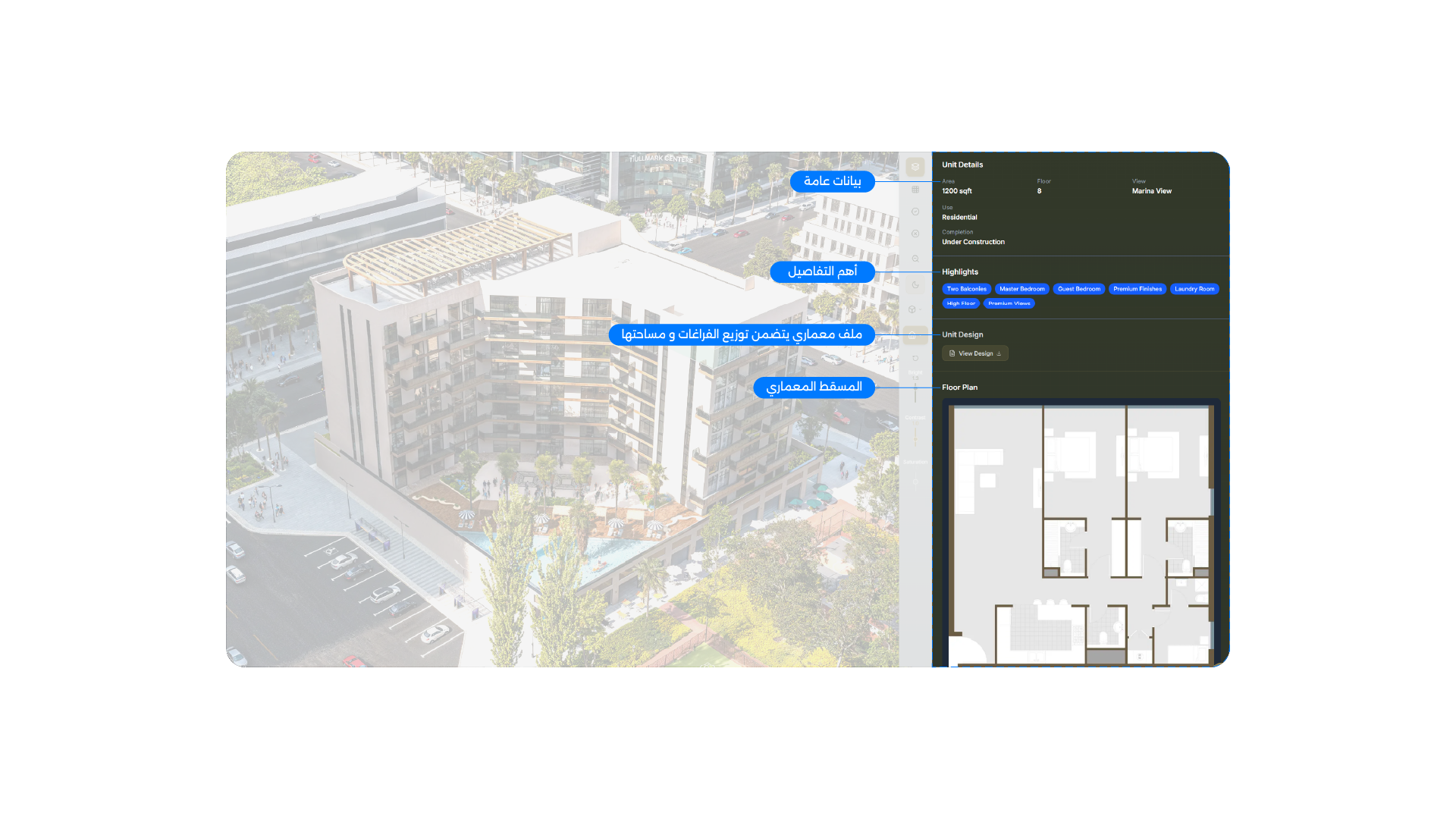Select the Master Bedroom highlight tag

1021,289
